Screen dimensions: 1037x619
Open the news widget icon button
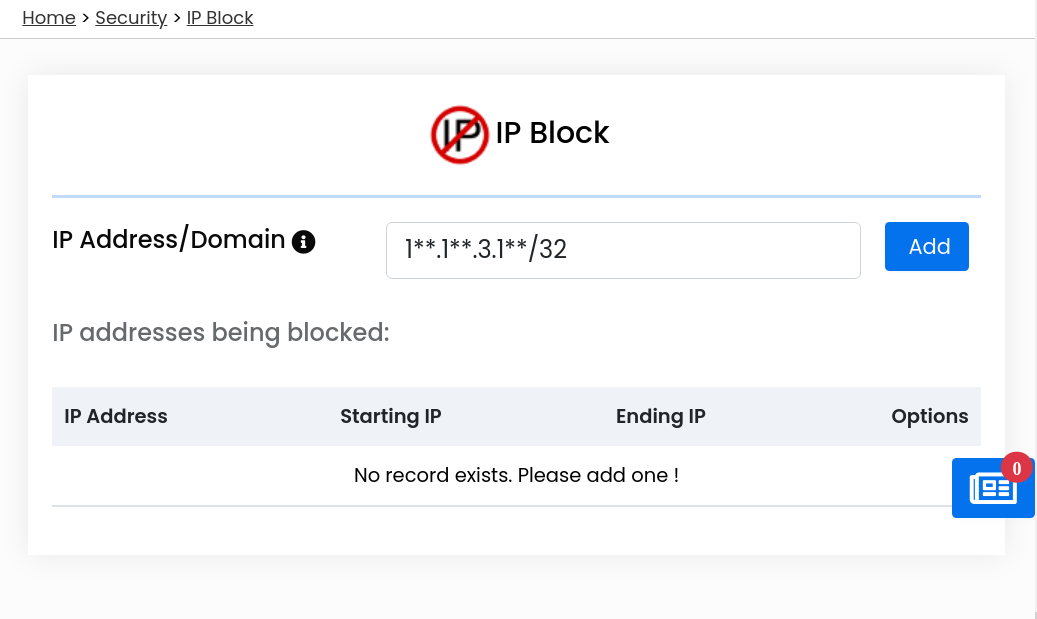click(x=993, y=488)
